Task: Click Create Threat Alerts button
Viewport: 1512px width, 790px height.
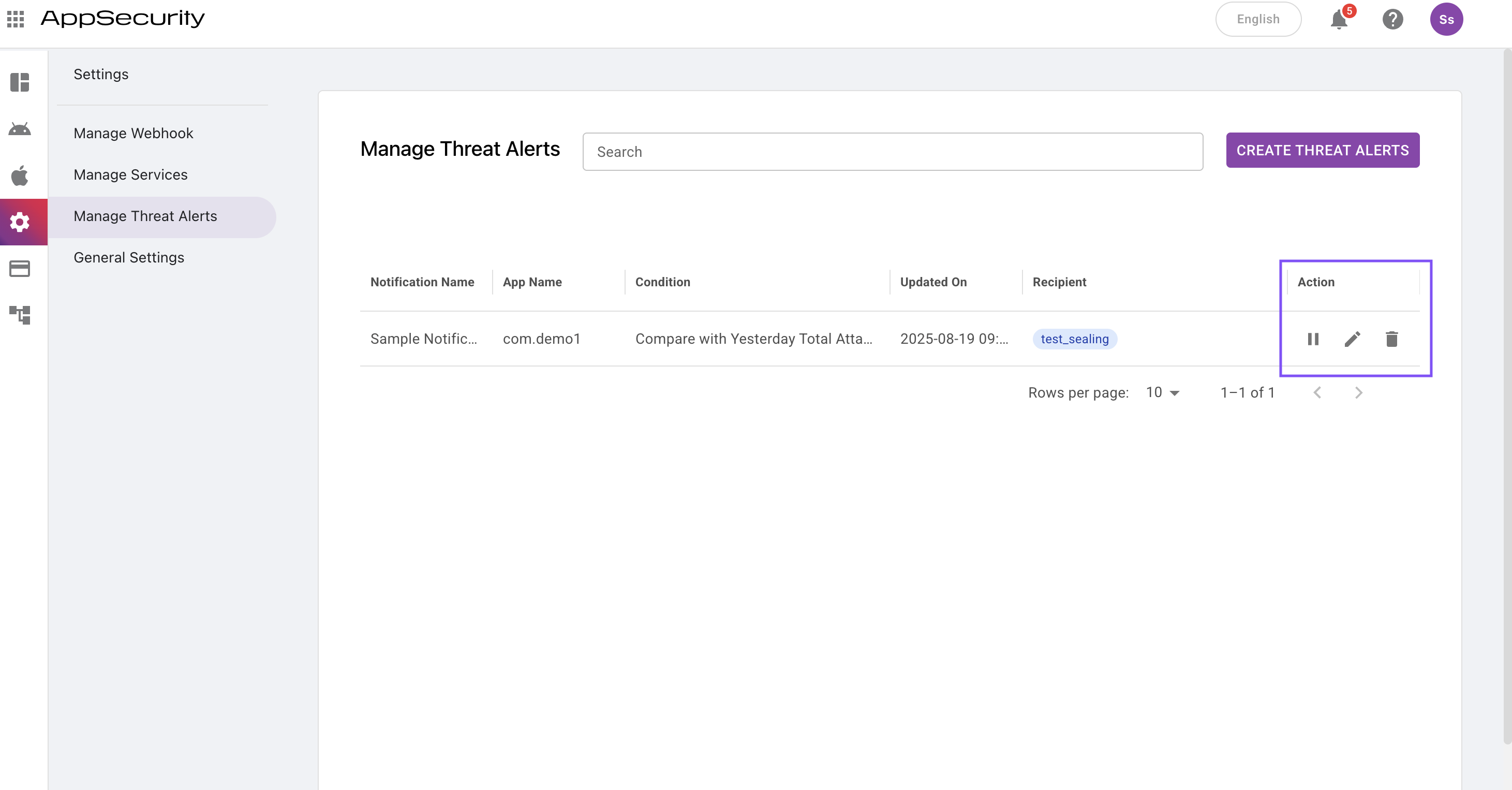Action: coord(1323,150)
